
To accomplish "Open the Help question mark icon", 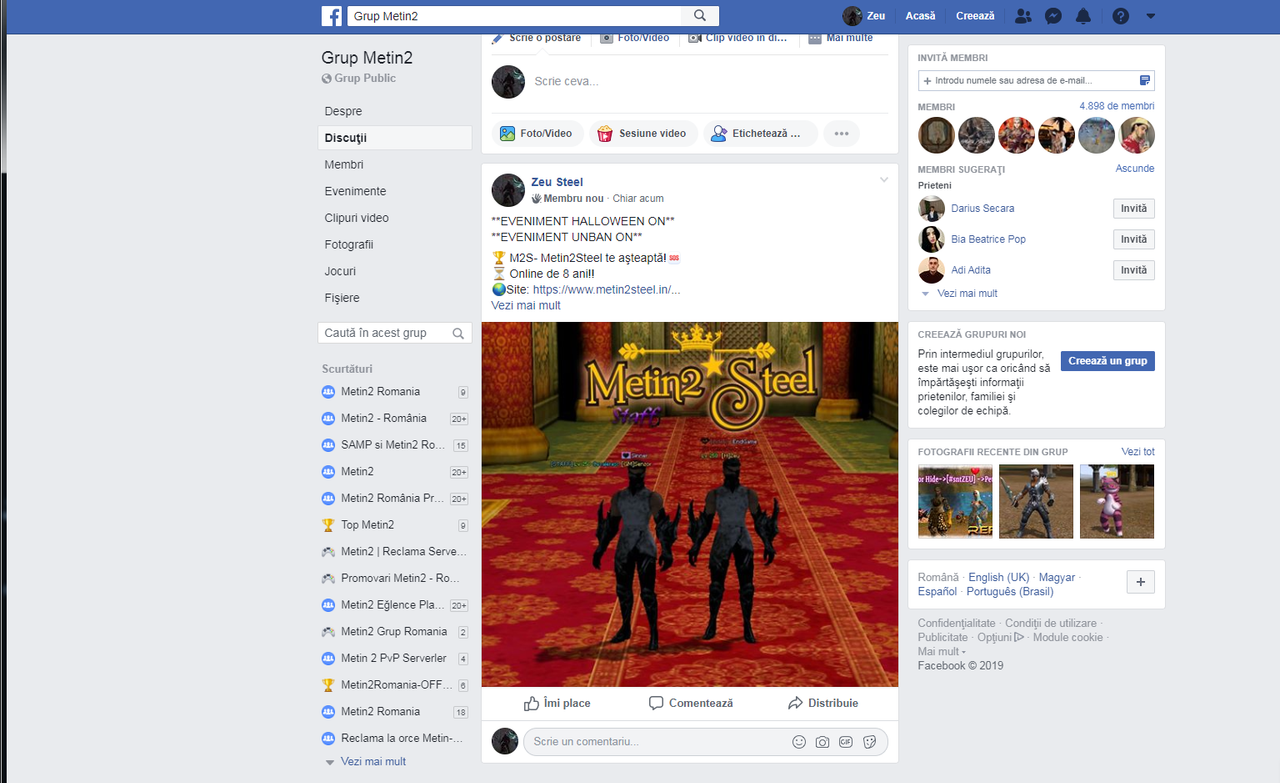I will click(1121, 16).
